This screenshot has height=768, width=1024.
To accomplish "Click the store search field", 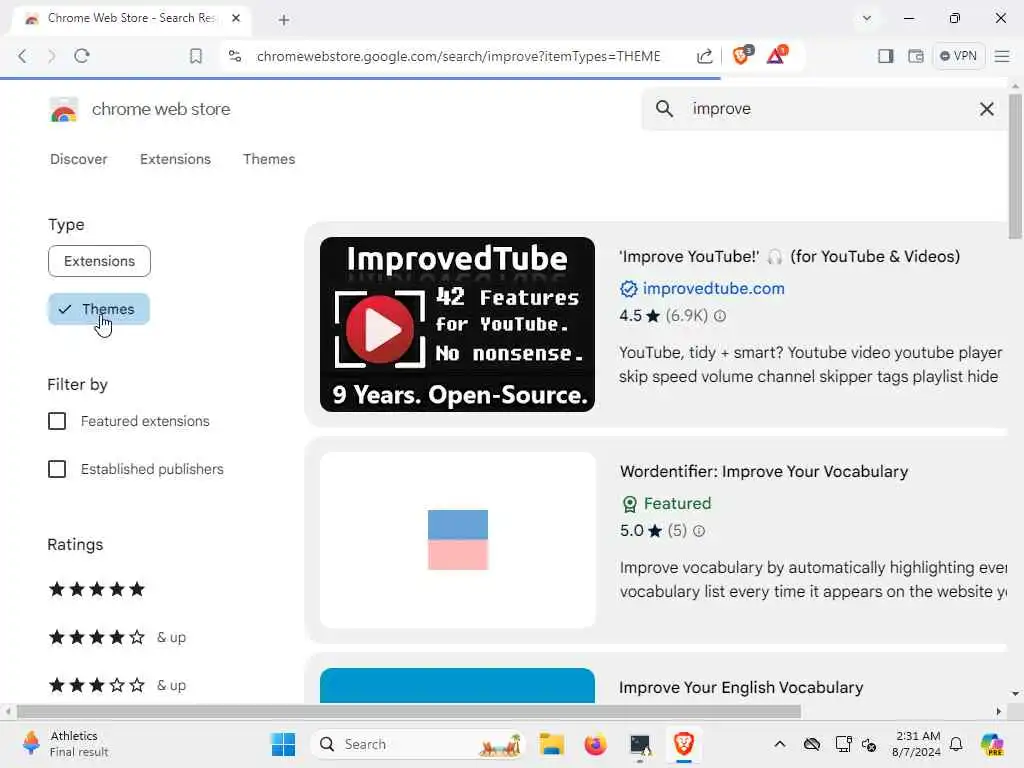I will point(824,108).
